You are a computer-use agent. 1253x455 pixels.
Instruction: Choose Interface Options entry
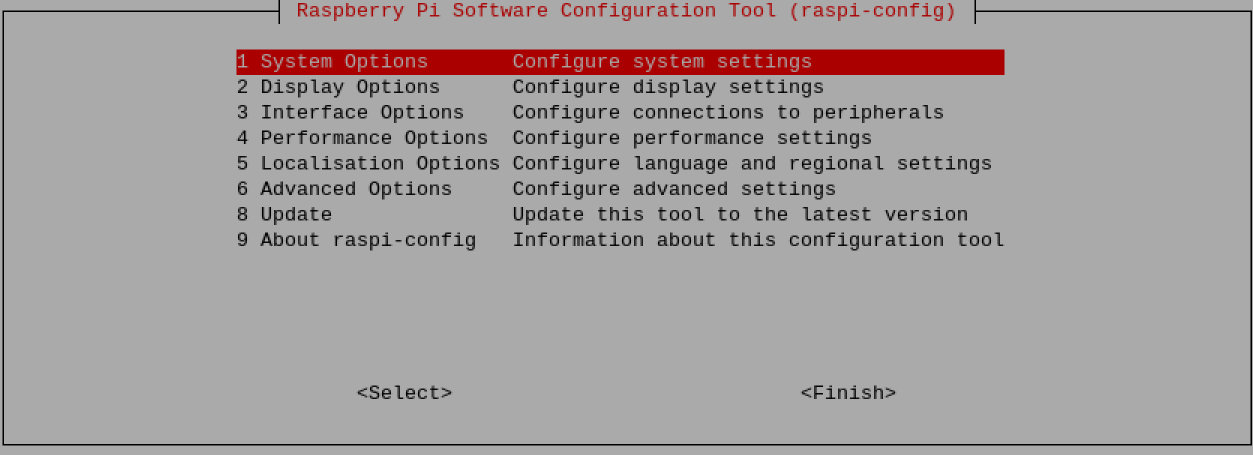(x=350, y=112)
